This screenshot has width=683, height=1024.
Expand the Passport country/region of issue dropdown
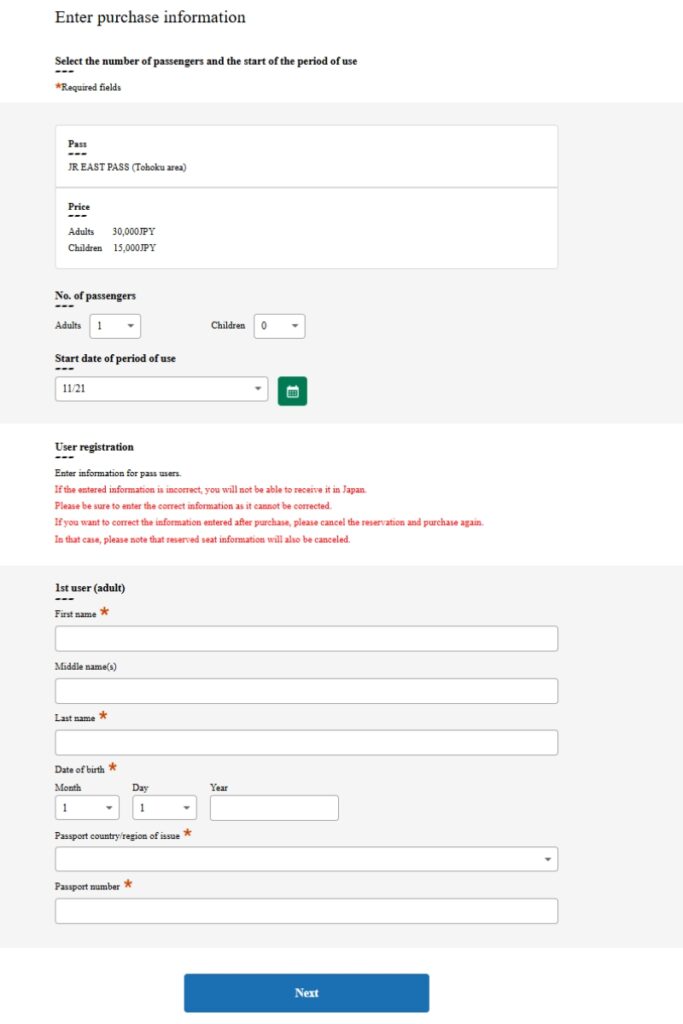coord(305,858)
